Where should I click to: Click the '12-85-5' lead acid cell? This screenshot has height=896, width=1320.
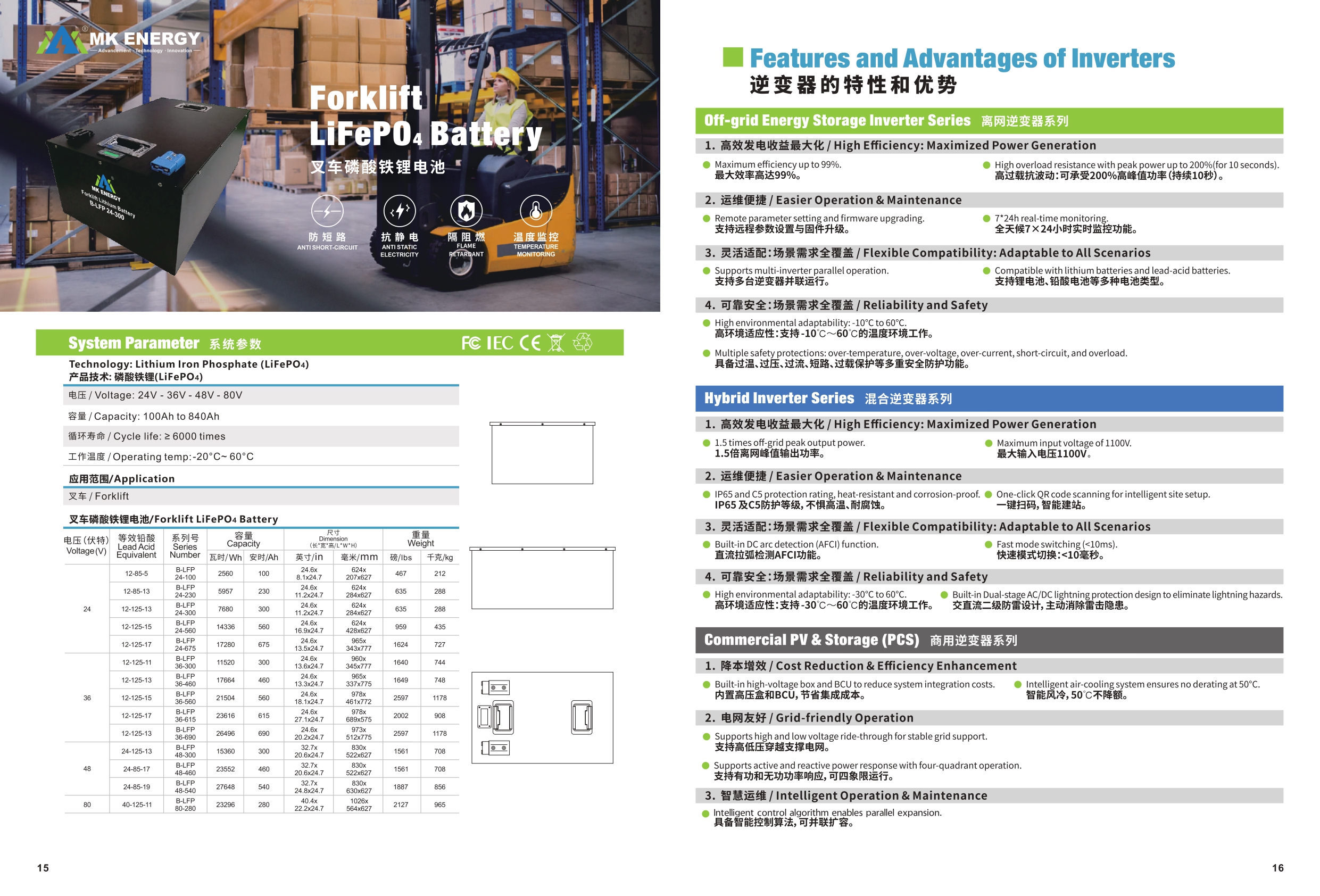[136, 574]
